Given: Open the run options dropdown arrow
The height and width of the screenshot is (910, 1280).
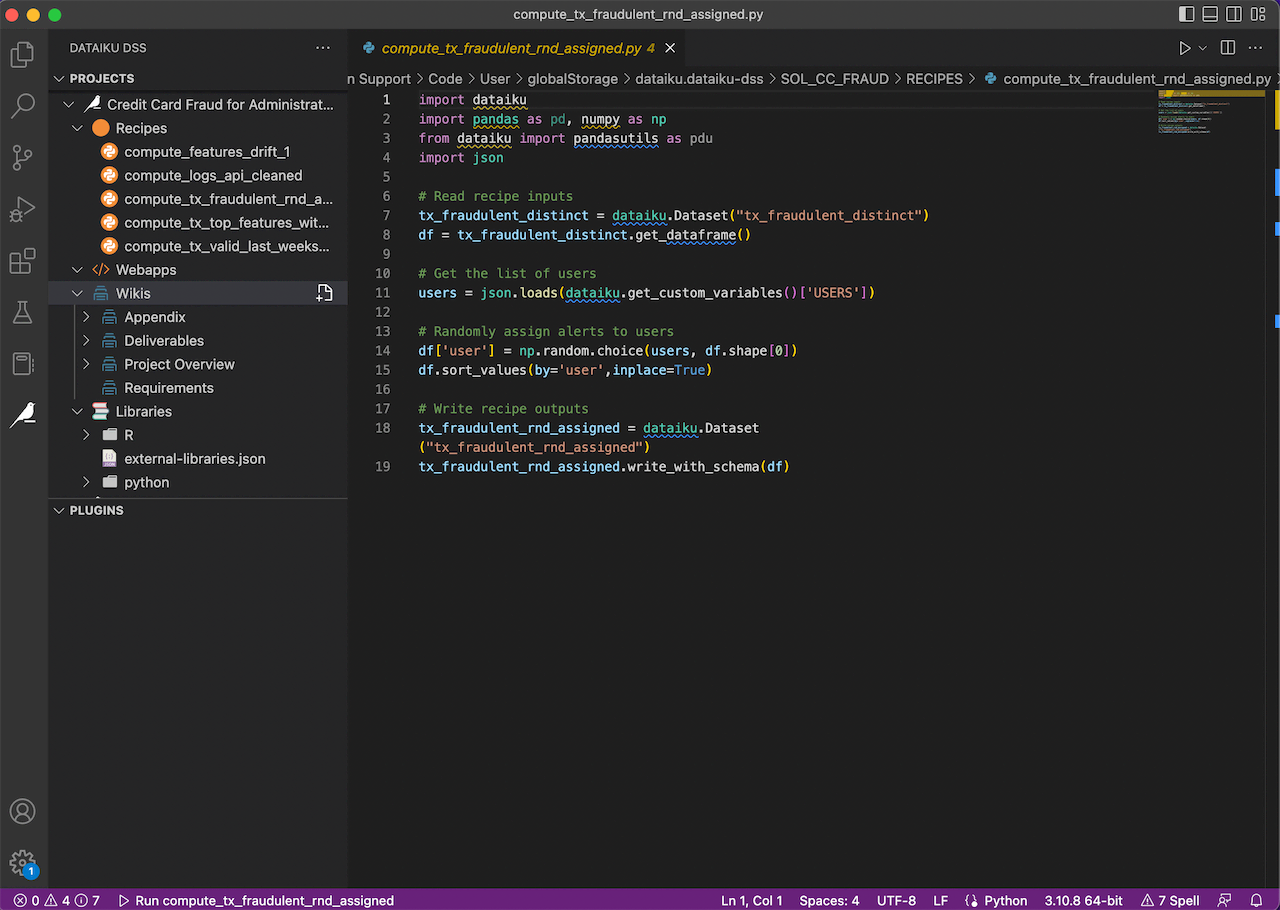Looking at the screenshot, I should (x=1202, y=48).
